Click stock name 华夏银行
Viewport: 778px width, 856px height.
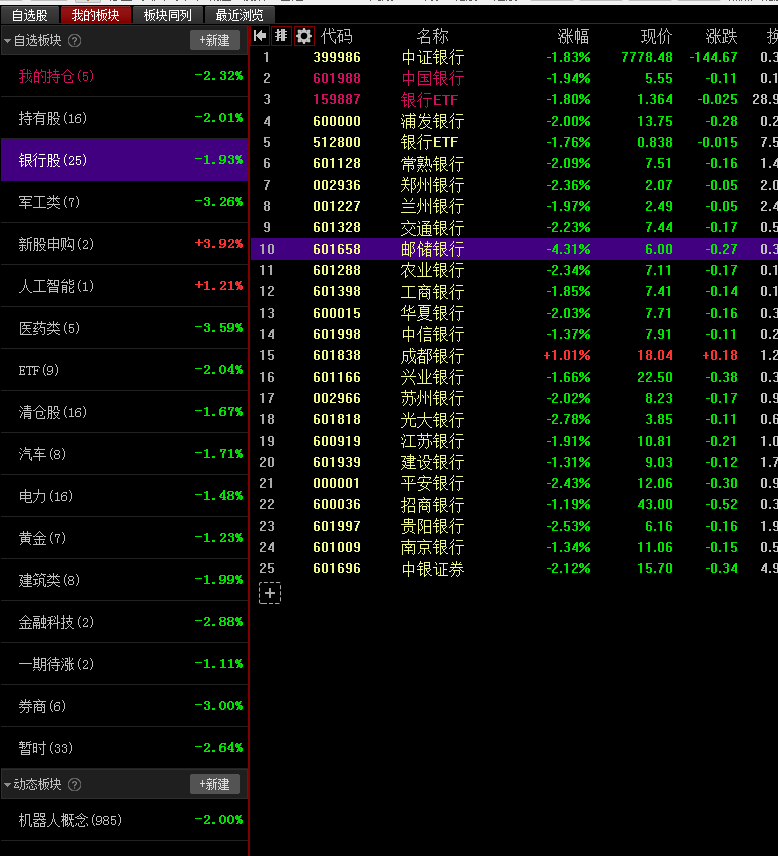432,313
